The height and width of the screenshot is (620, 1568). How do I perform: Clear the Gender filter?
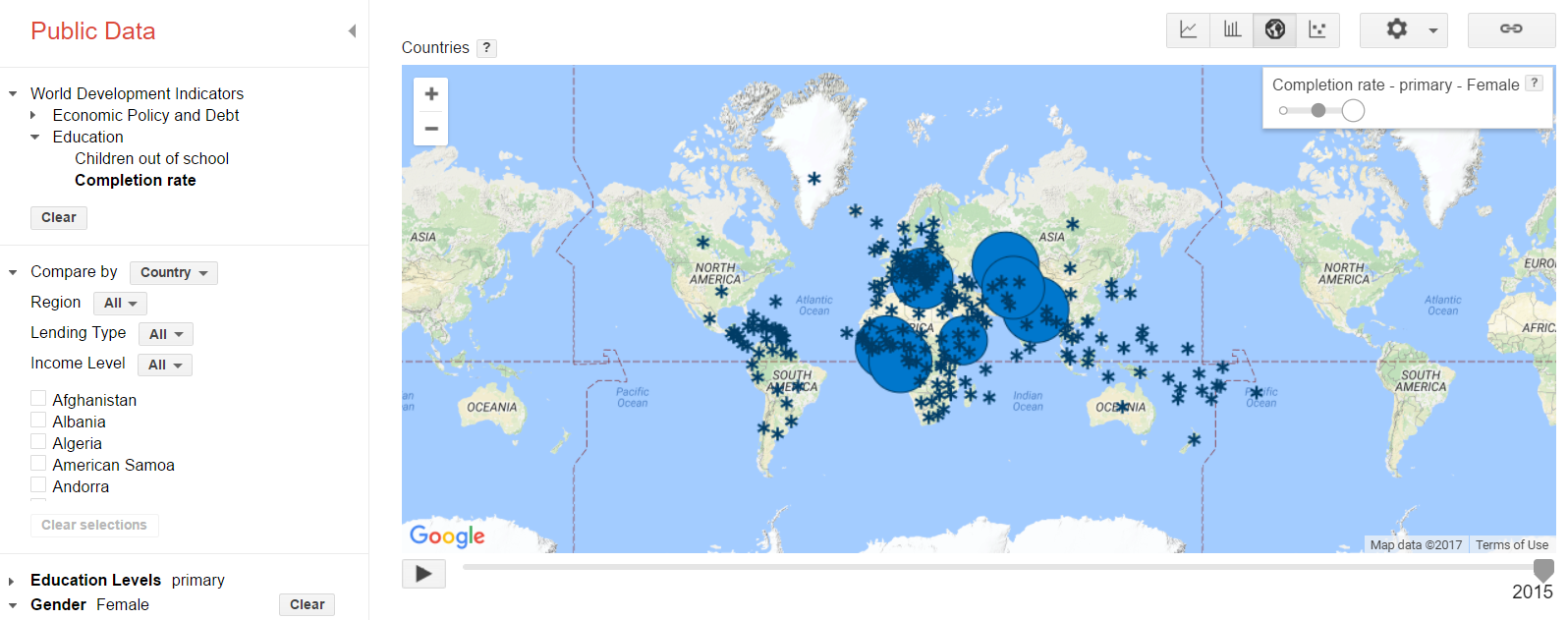coord(307,604)
